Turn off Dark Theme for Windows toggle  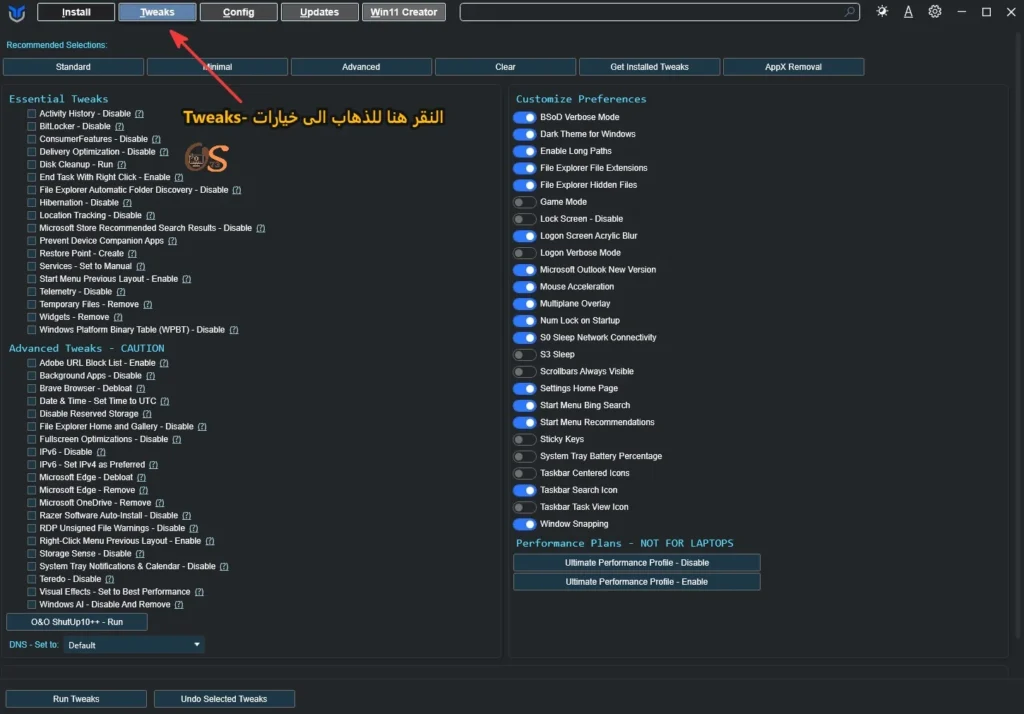524,135
